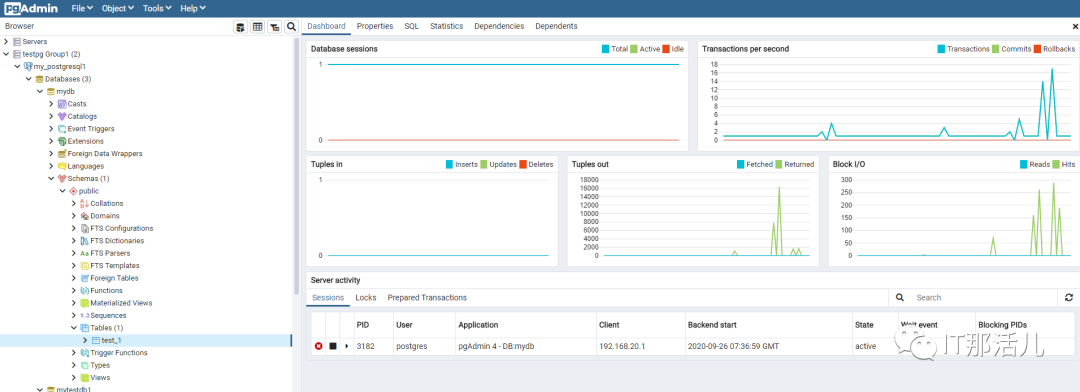The image size is (1080, 392).
Task: Collapse the mydb database node
Action: click(x=40, y=92)
